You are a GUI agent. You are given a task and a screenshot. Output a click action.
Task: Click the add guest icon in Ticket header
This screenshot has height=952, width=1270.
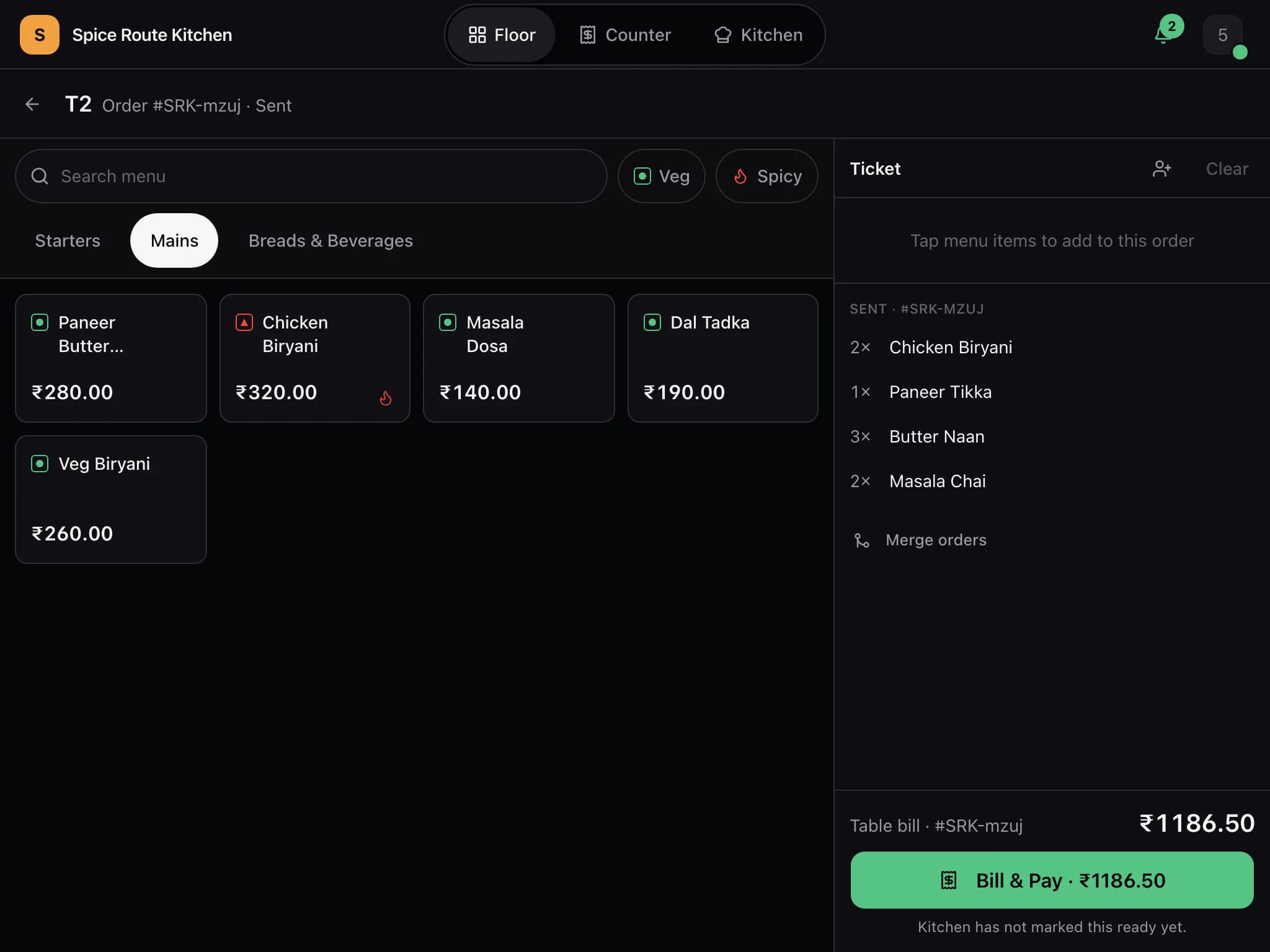pos(1161,169)
